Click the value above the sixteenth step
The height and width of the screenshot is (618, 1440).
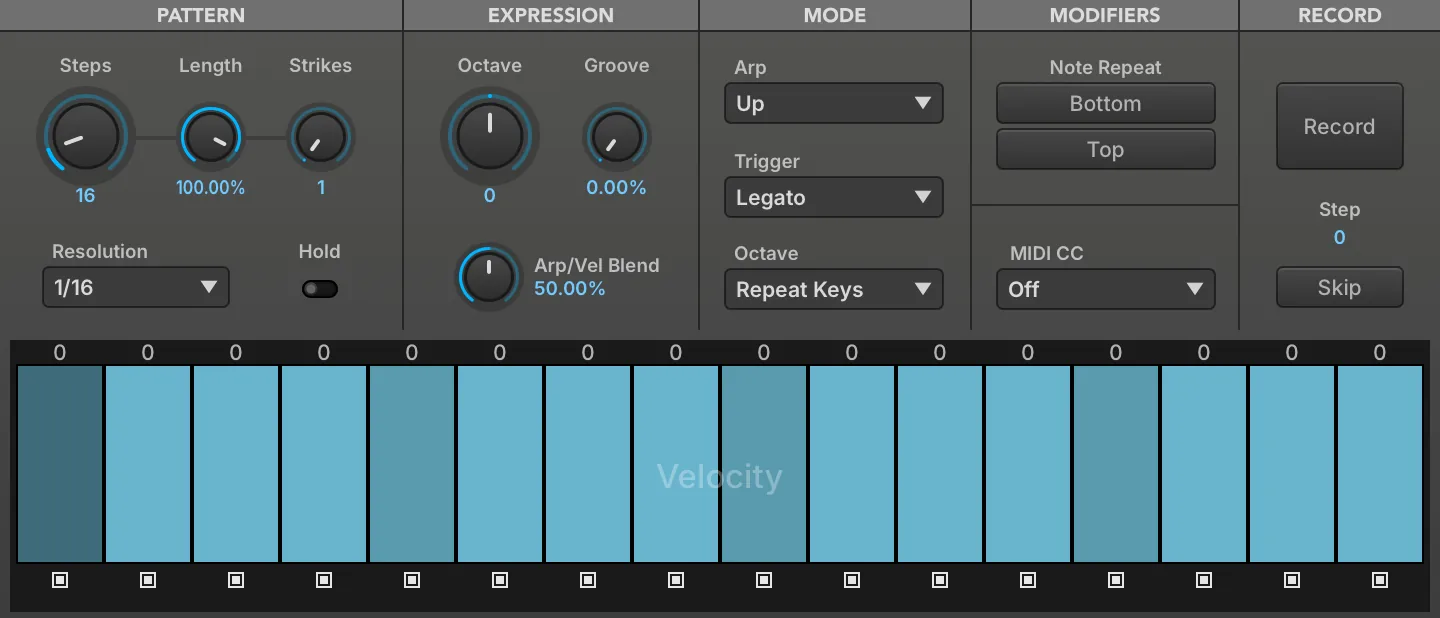tap(1380, 352)
